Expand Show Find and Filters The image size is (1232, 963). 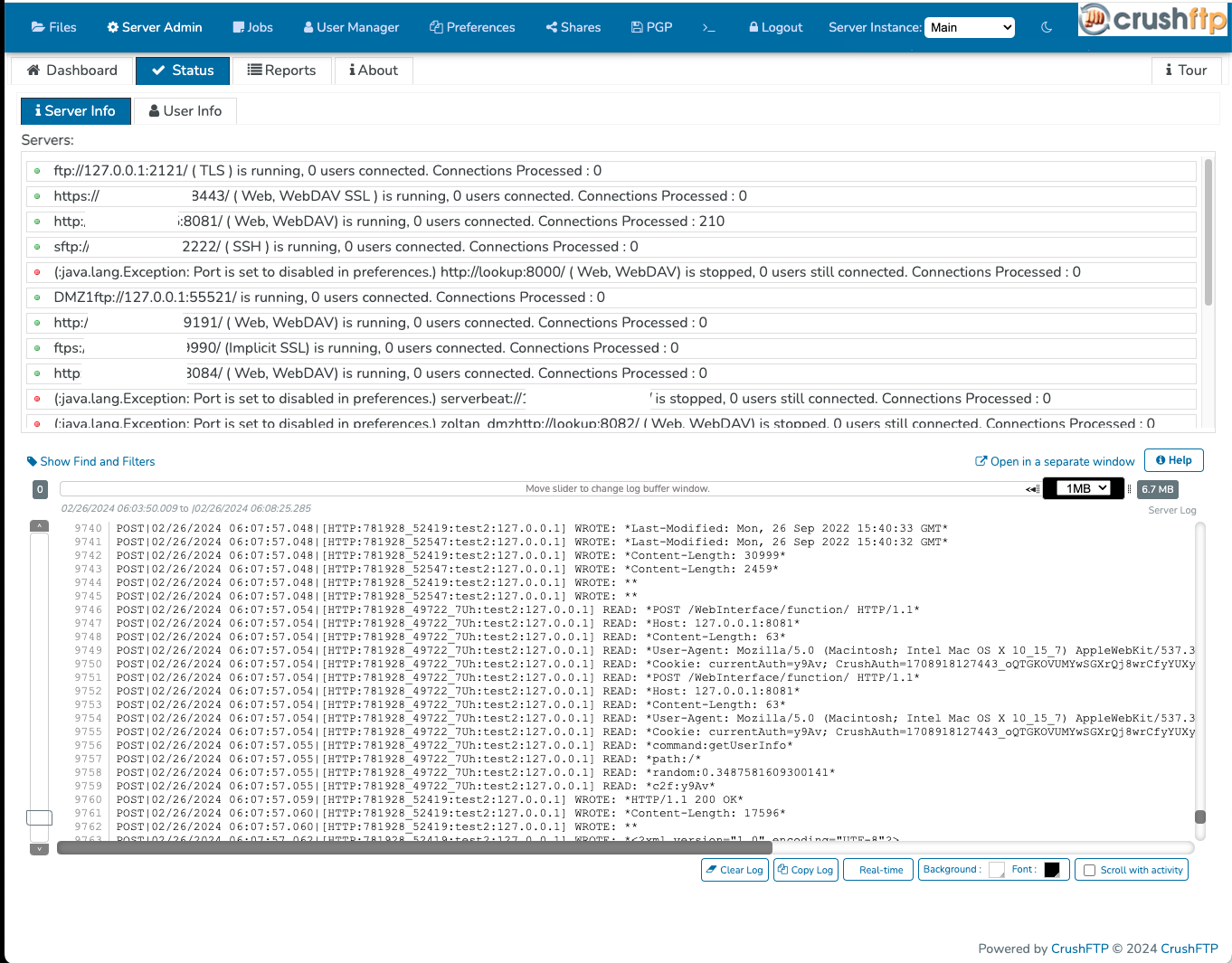click(91, 461)
